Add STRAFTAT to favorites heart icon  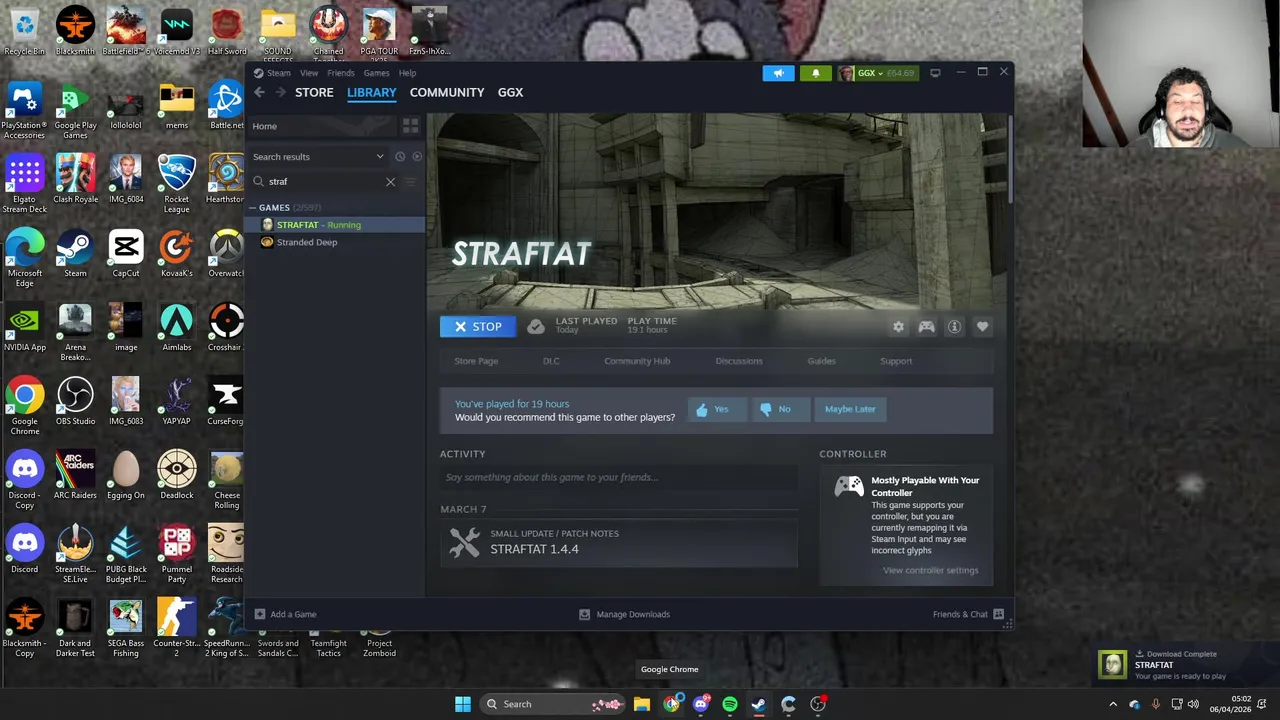(982, 327)
